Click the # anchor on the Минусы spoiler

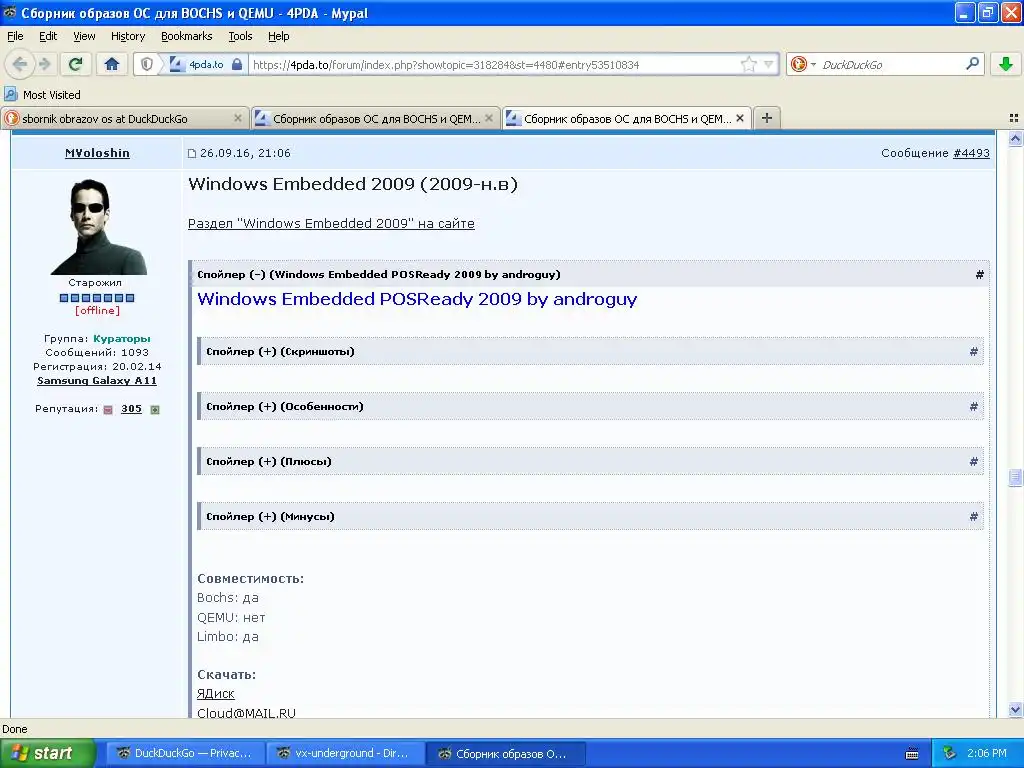(x=974, y=517)
